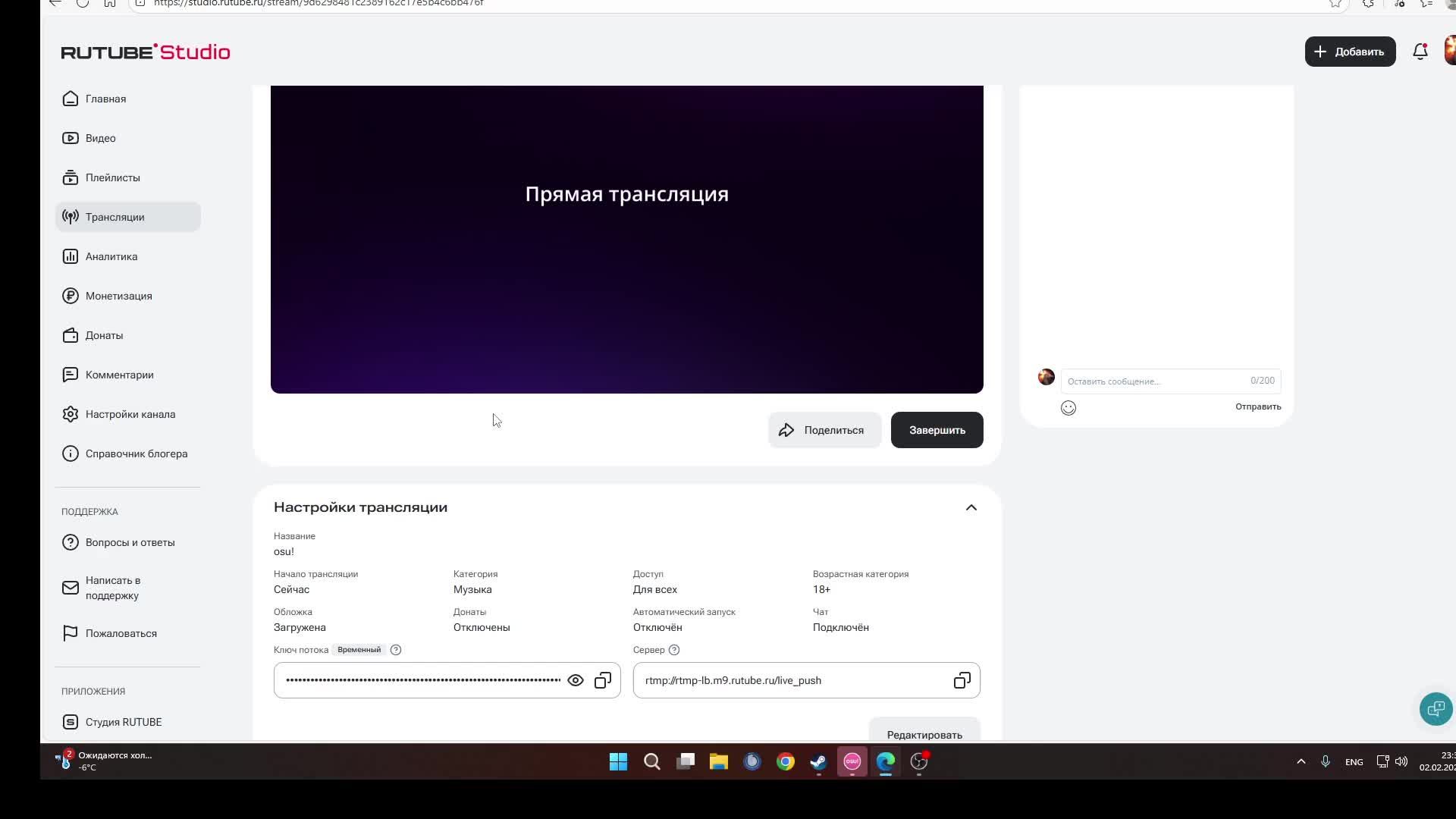
Task: Open the notifications bell
Action: [1420, 52]
